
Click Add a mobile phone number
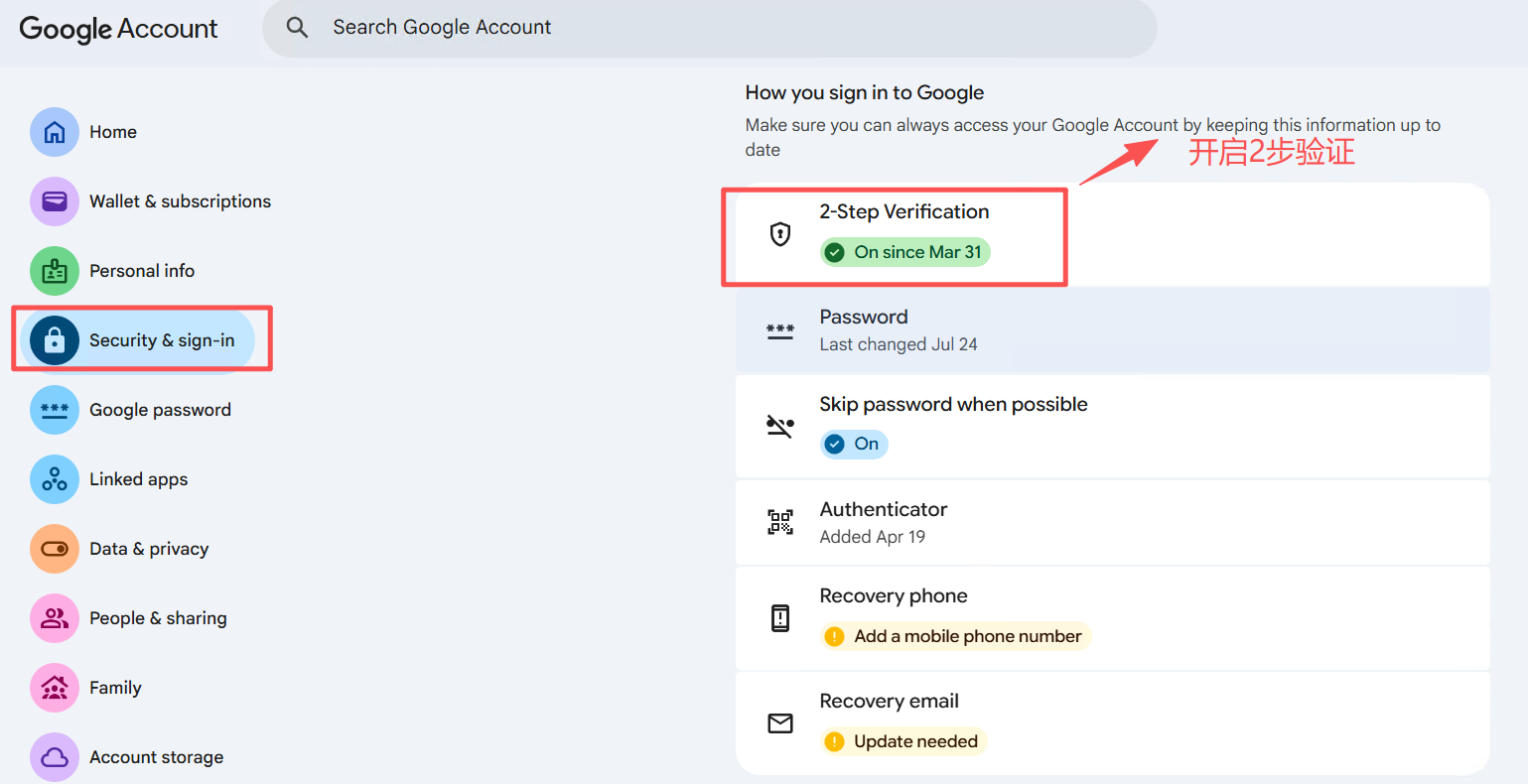point(955,636)
